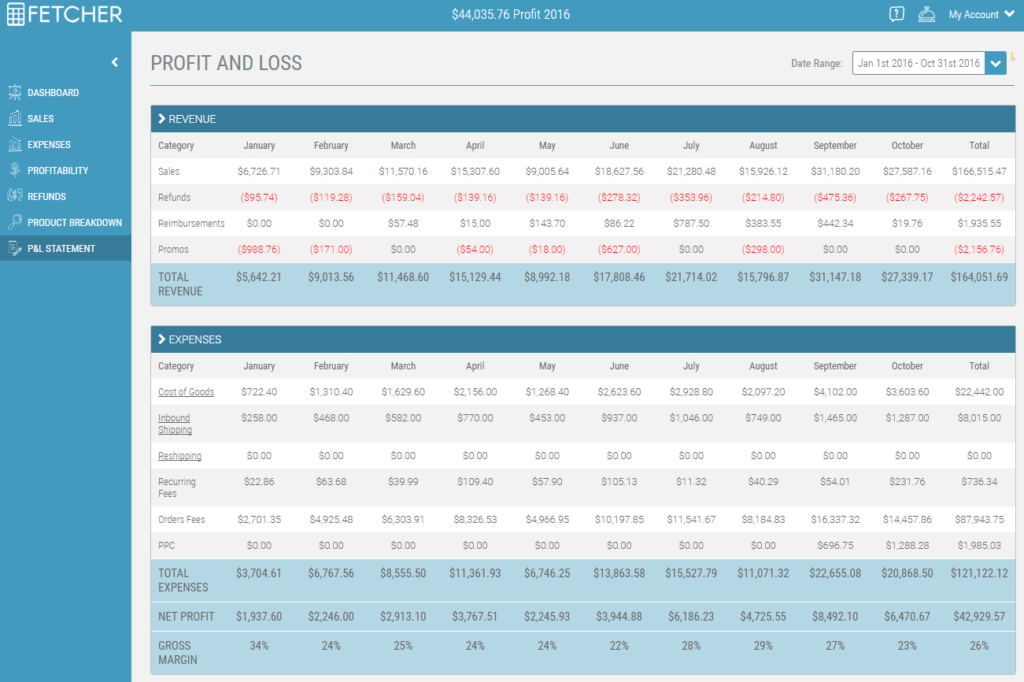1024x682 pixels.
Task: Click the Product Breakdown magnifier icon
Action: tap(14, 222)
